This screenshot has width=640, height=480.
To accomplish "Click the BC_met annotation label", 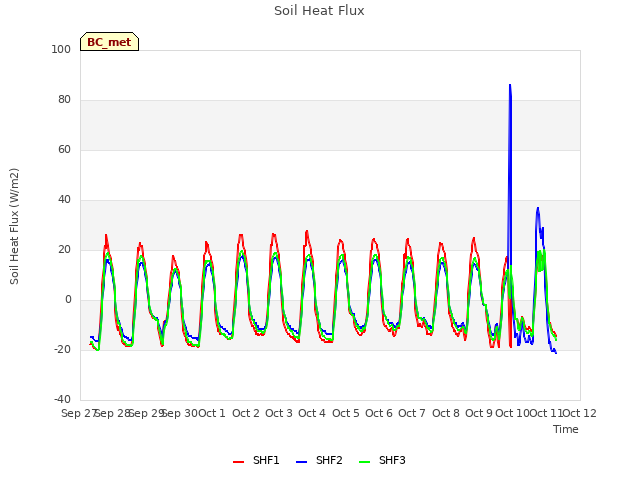I will [x=109, y=42].
